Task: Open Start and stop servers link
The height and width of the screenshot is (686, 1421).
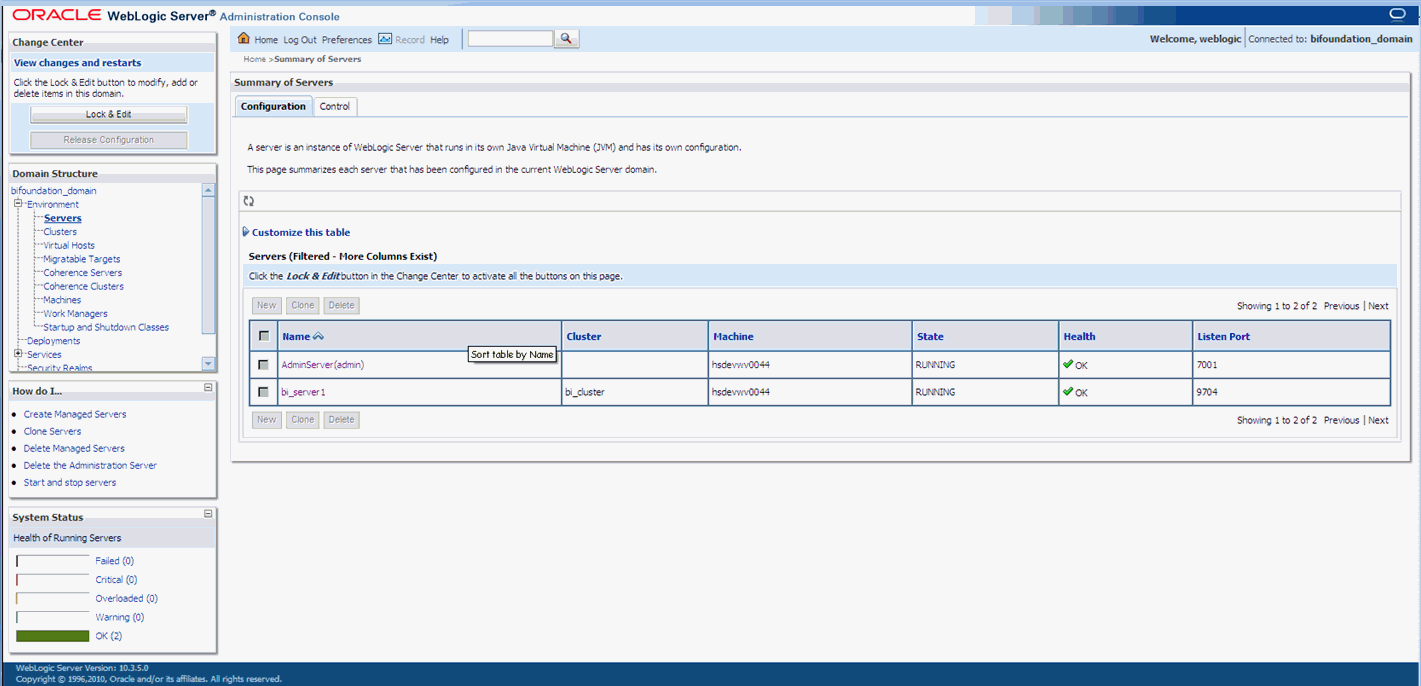Action: 70,482
